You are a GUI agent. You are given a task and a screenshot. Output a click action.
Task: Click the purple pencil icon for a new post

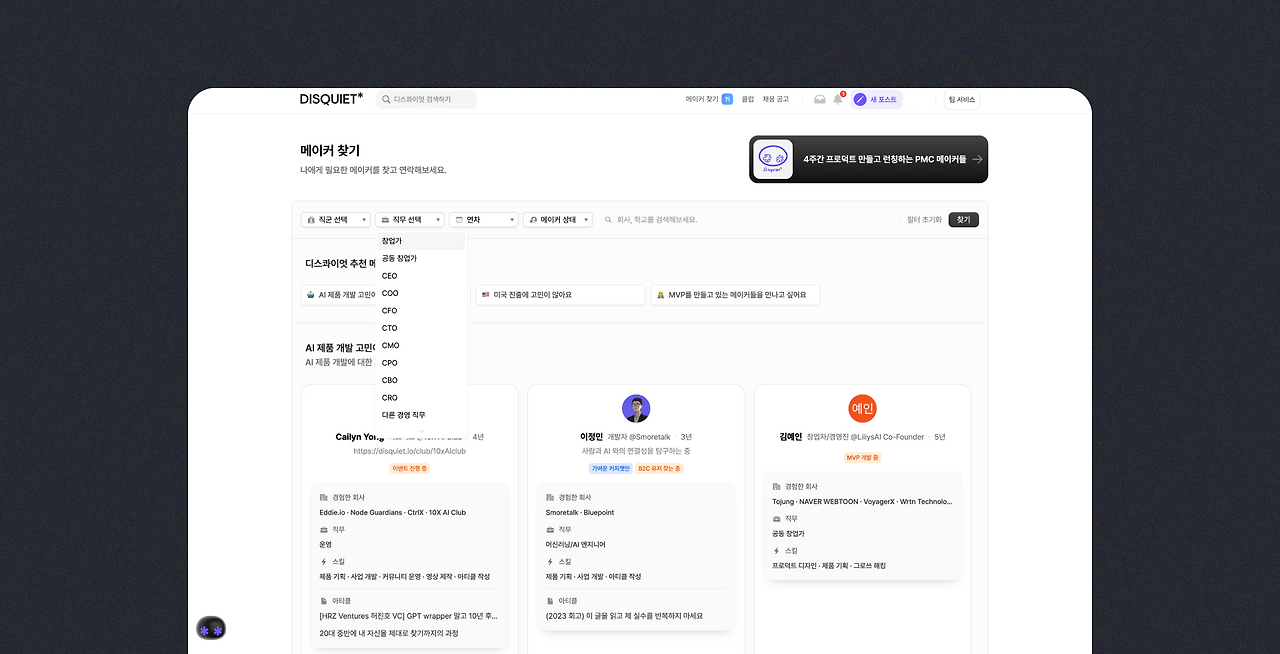pyautogui.click(x=860, y=100)
